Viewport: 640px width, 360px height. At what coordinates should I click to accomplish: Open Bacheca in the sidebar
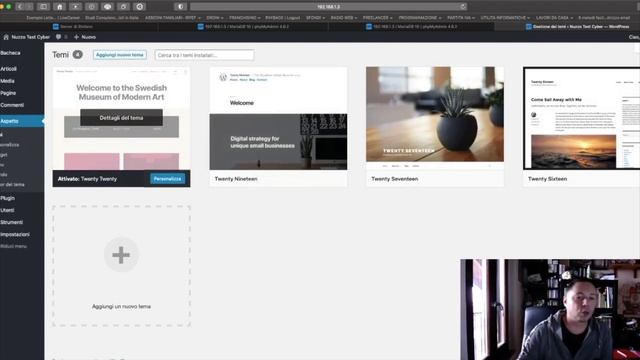(x=10, y=53)
